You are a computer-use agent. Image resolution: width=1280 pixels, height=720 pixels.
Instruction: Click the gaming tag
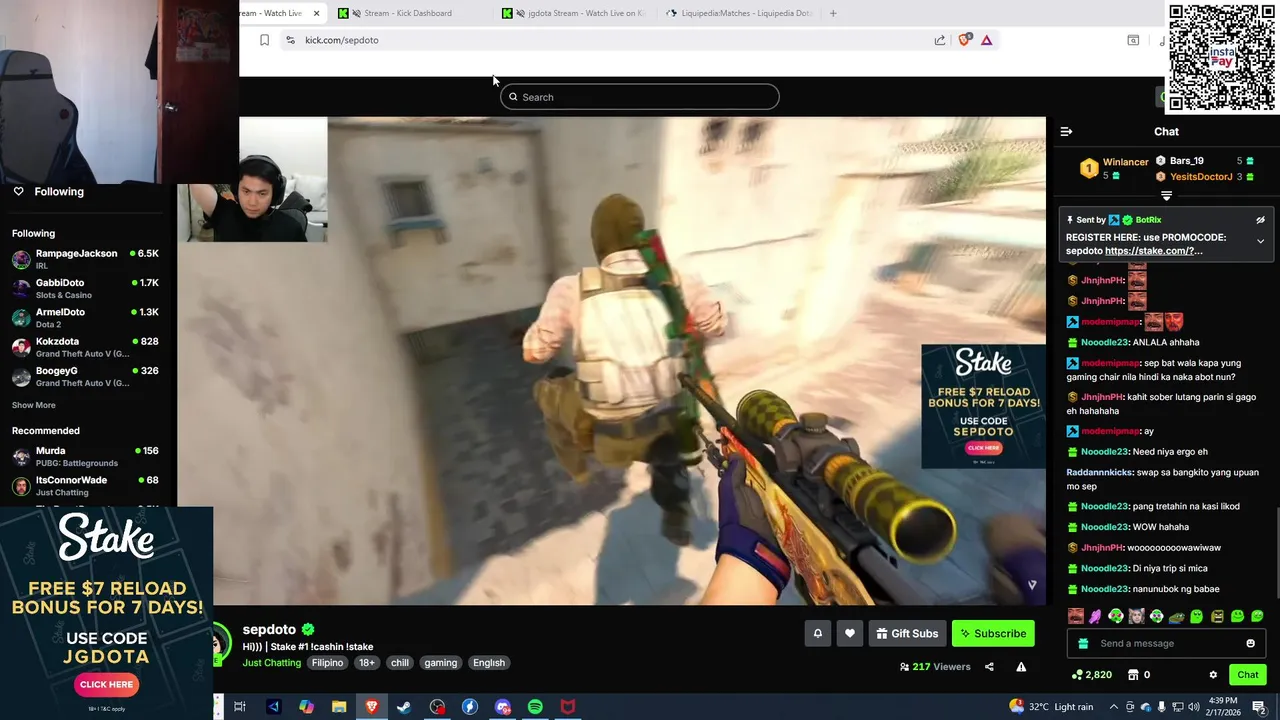click(440, 663)
